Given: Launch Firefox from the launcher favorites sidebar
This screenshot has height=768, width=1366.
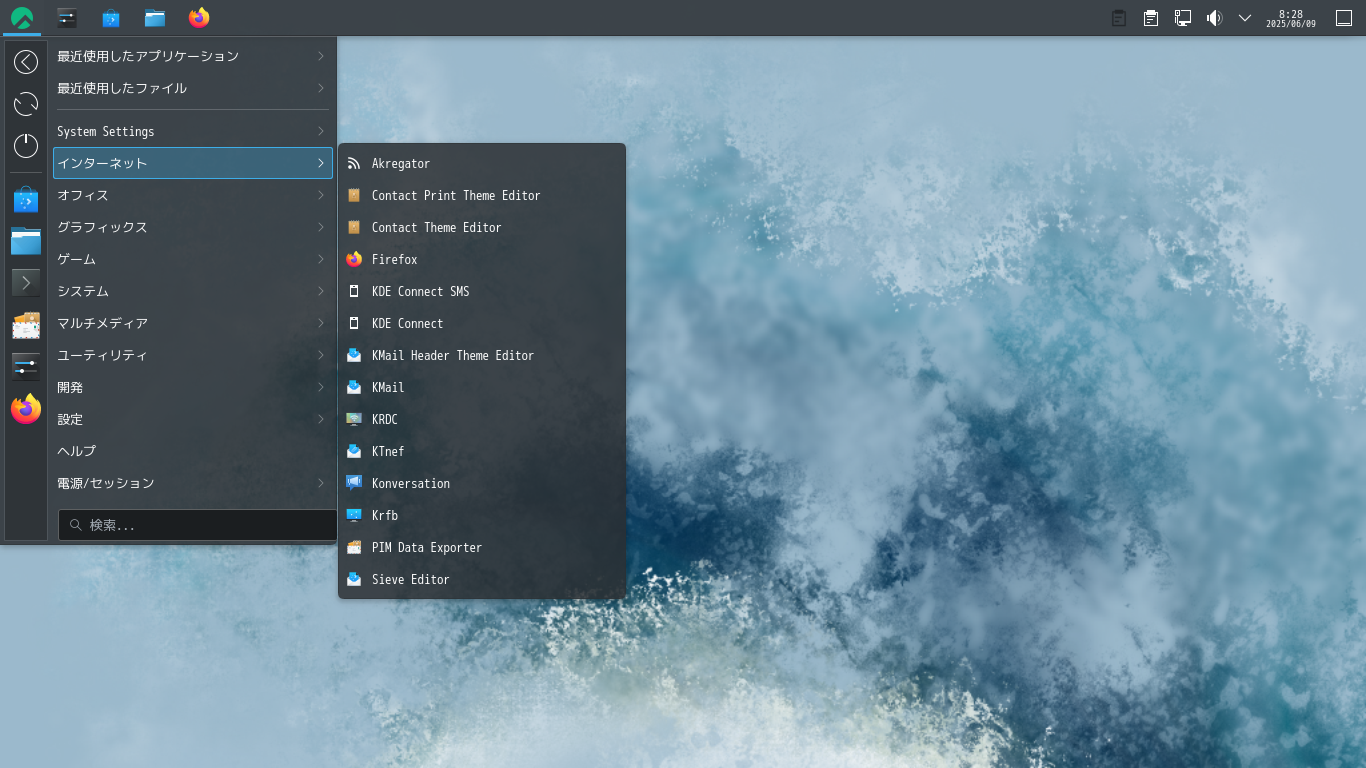Looking at the screenshot, I should click(x=26, y=408).
